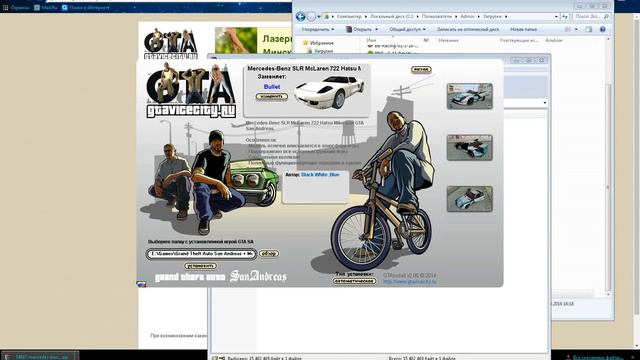
Task: Choose Открыть in the Explorer toolbar
Action: tap(359, 29)
